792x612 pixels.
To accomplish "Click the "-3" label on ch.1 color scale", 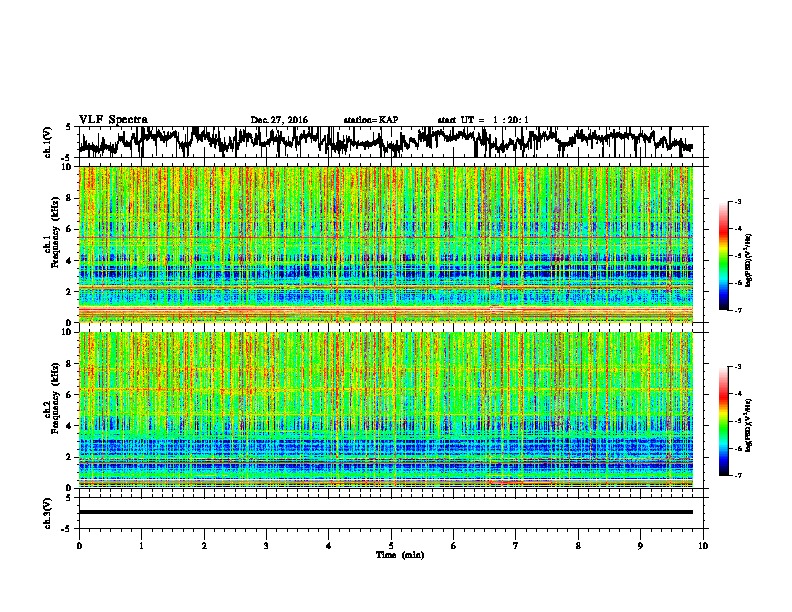I will tap(737, 201).
